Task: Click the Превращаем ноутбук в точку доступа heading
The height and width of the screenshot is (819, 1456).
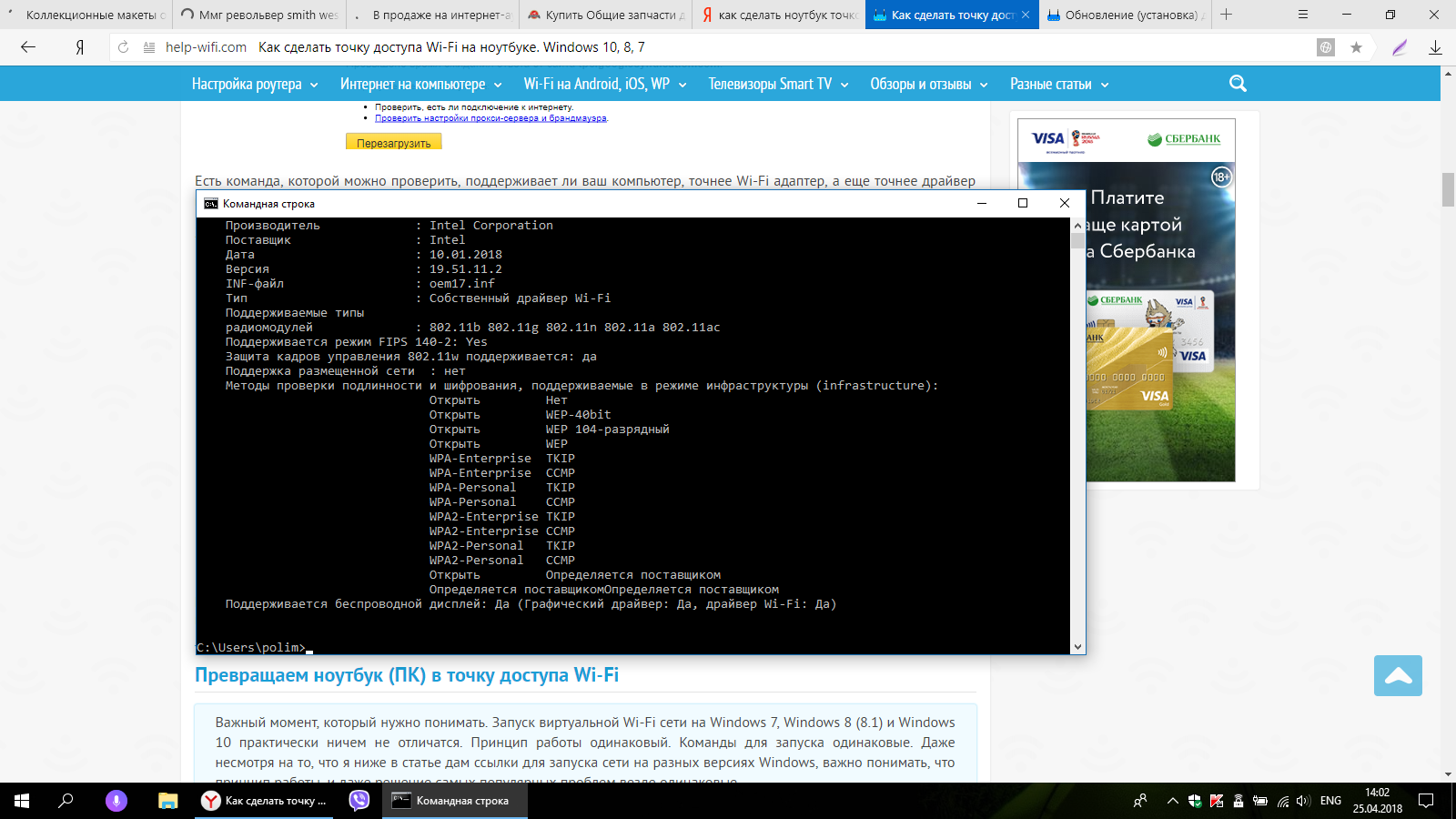Action: (x=407, y=675)
